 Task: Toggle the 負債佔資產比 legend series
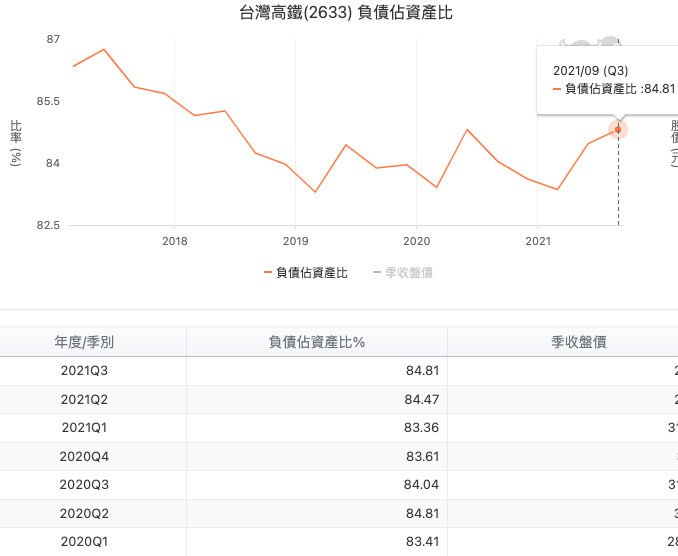(305, 272)
